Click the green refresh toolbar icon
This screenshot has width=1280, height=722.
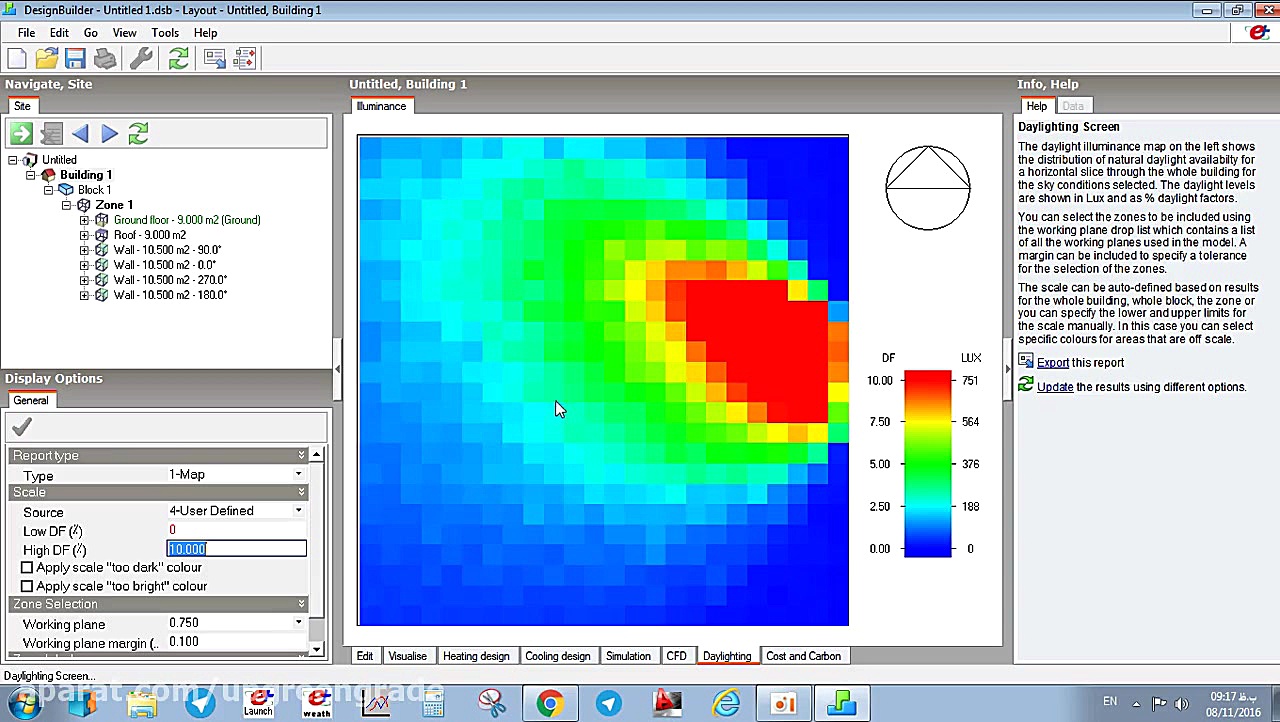(x=178, y=59)
